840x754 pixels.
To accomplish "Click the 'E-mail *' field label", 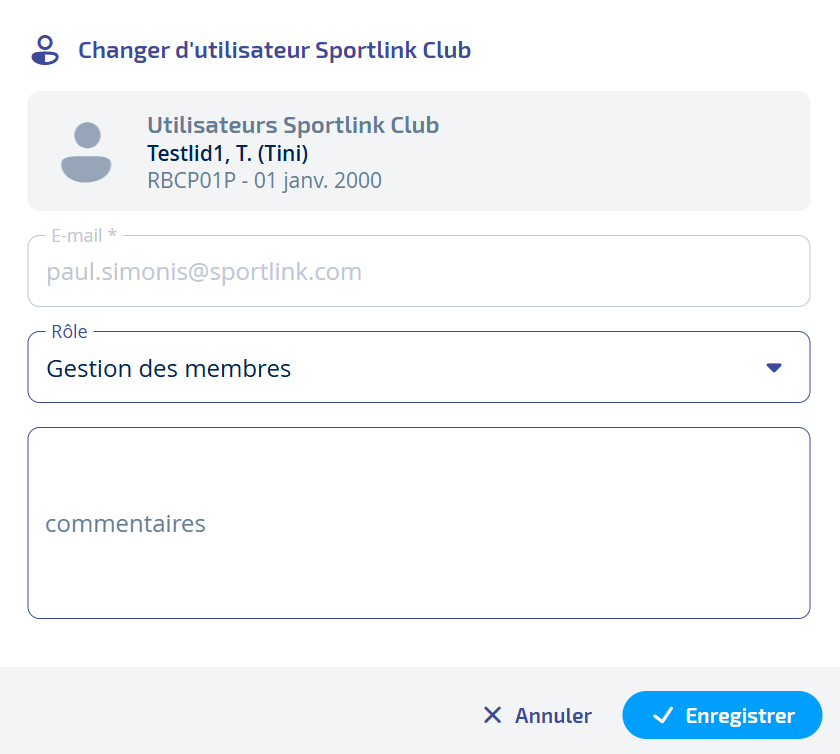I will tap(84, 236).
